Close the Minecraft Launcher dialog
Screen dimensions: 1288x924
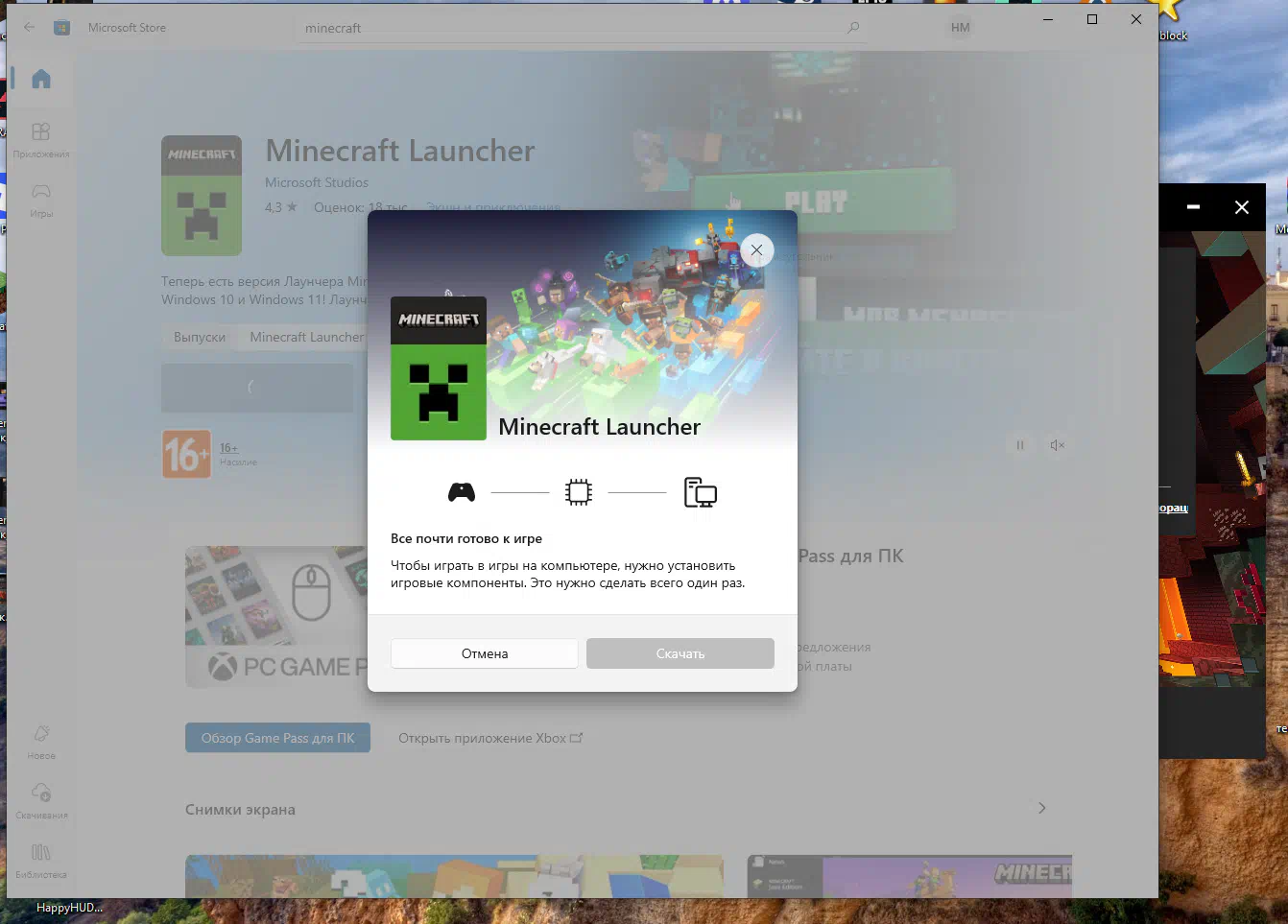(x=756, y=250)
